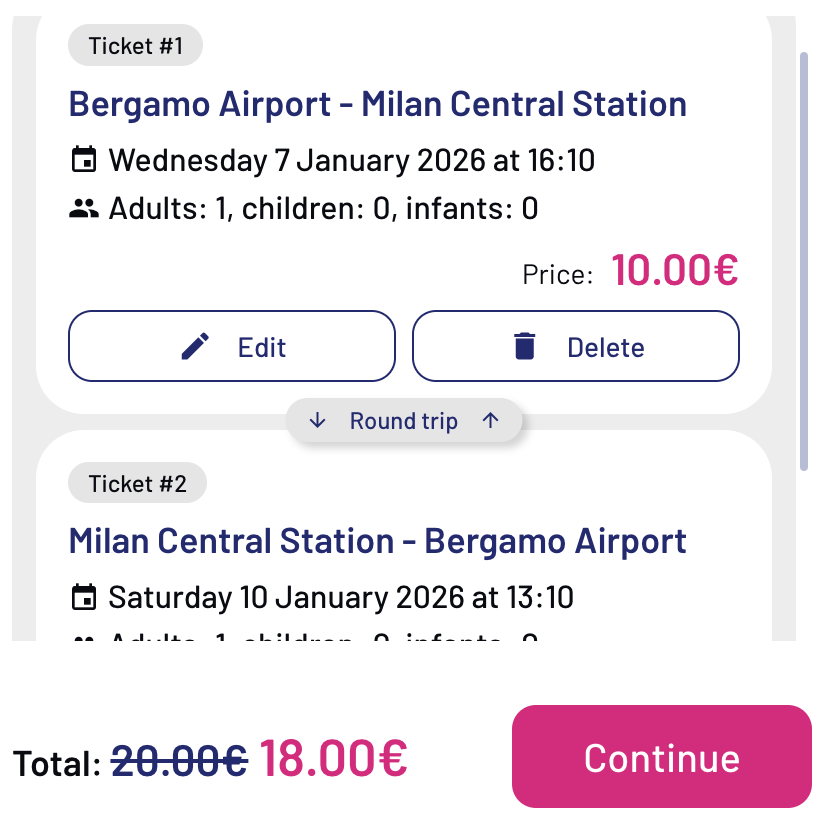Click the discounted 18.00€ total
This screenshot has height=828, width=836.
click(x=333, y=758)
